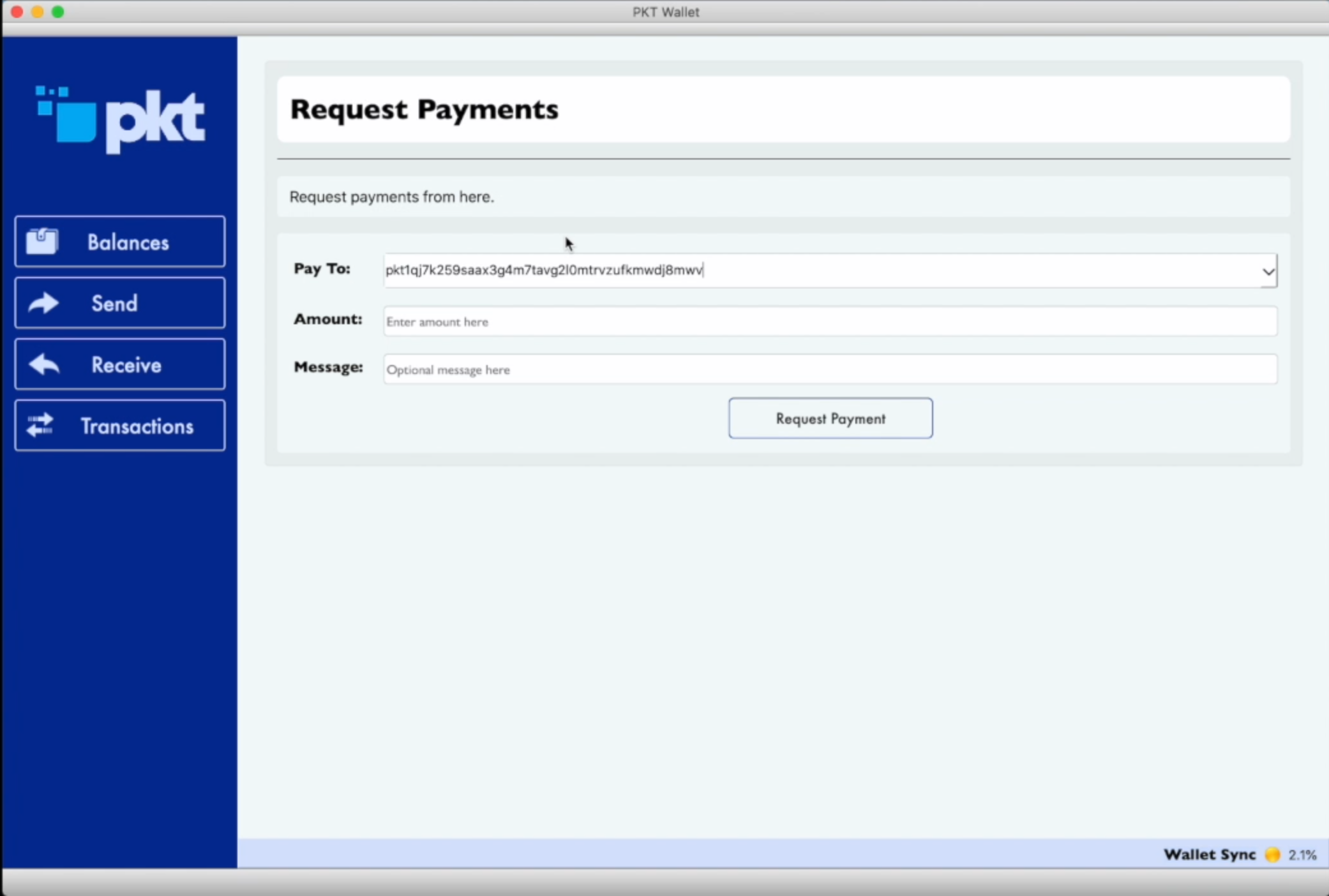This screenshot has height=896, width=1329.
Task: Click the Request Payments heading
Action: click(x=424, y=109)
